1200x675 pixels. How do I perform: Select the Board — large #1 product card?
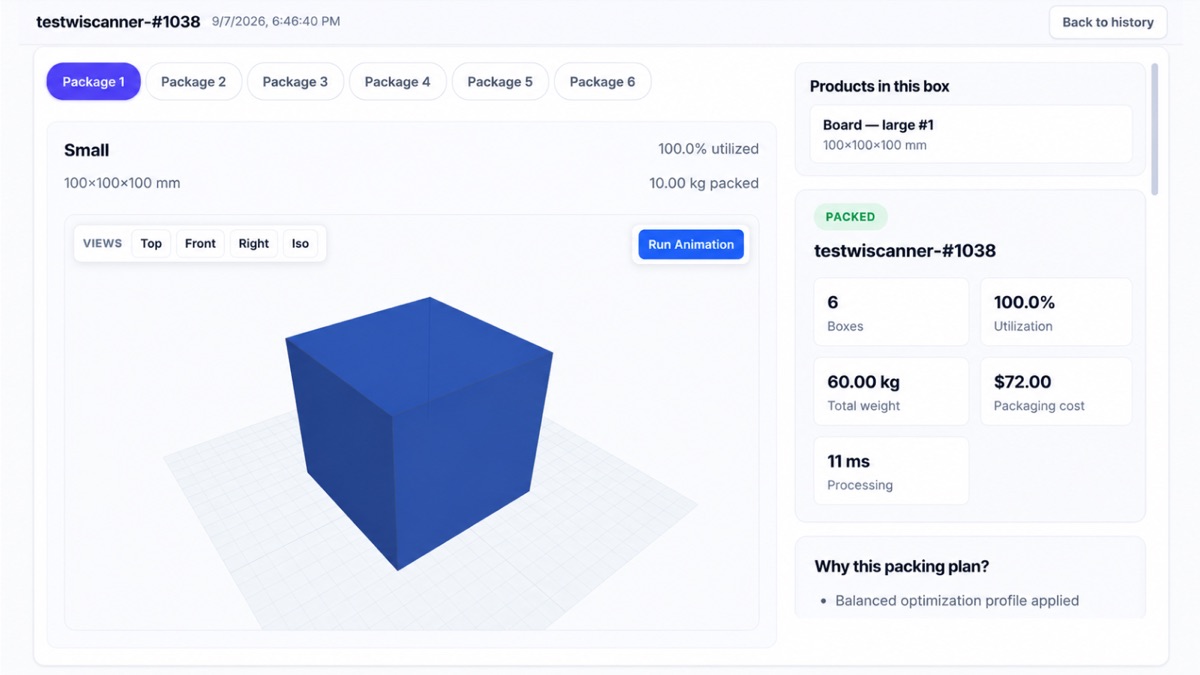click(x=971, y=134)
